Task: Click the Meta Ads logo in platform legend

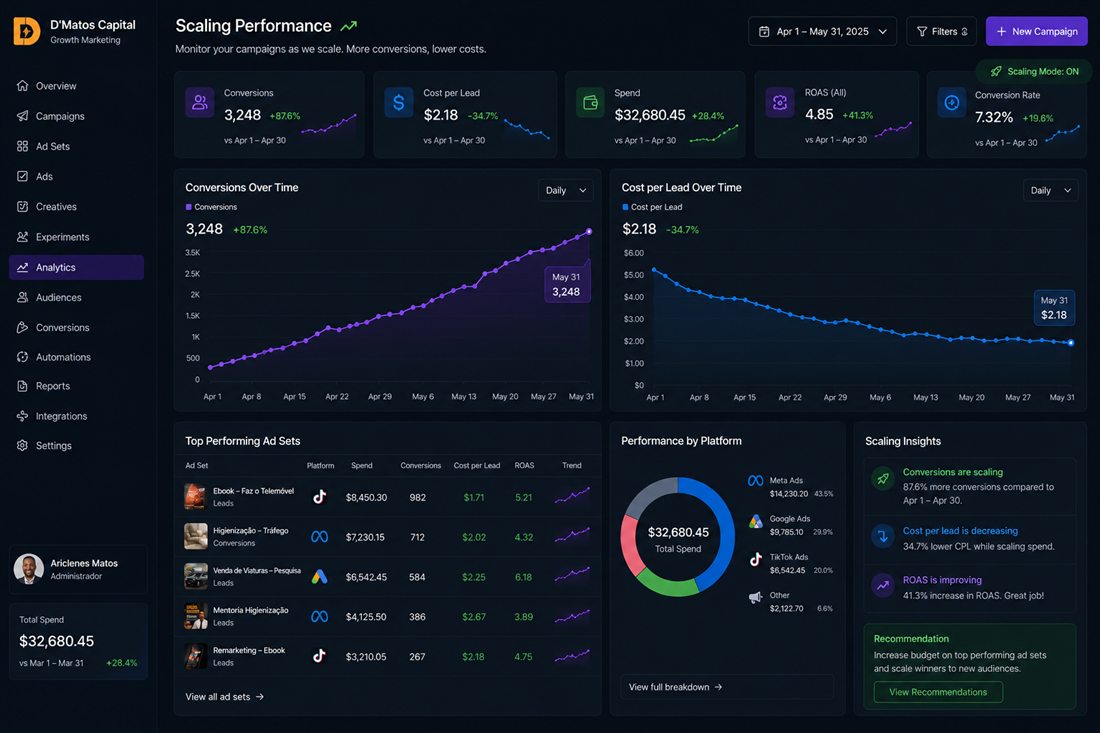Action: 756,480
